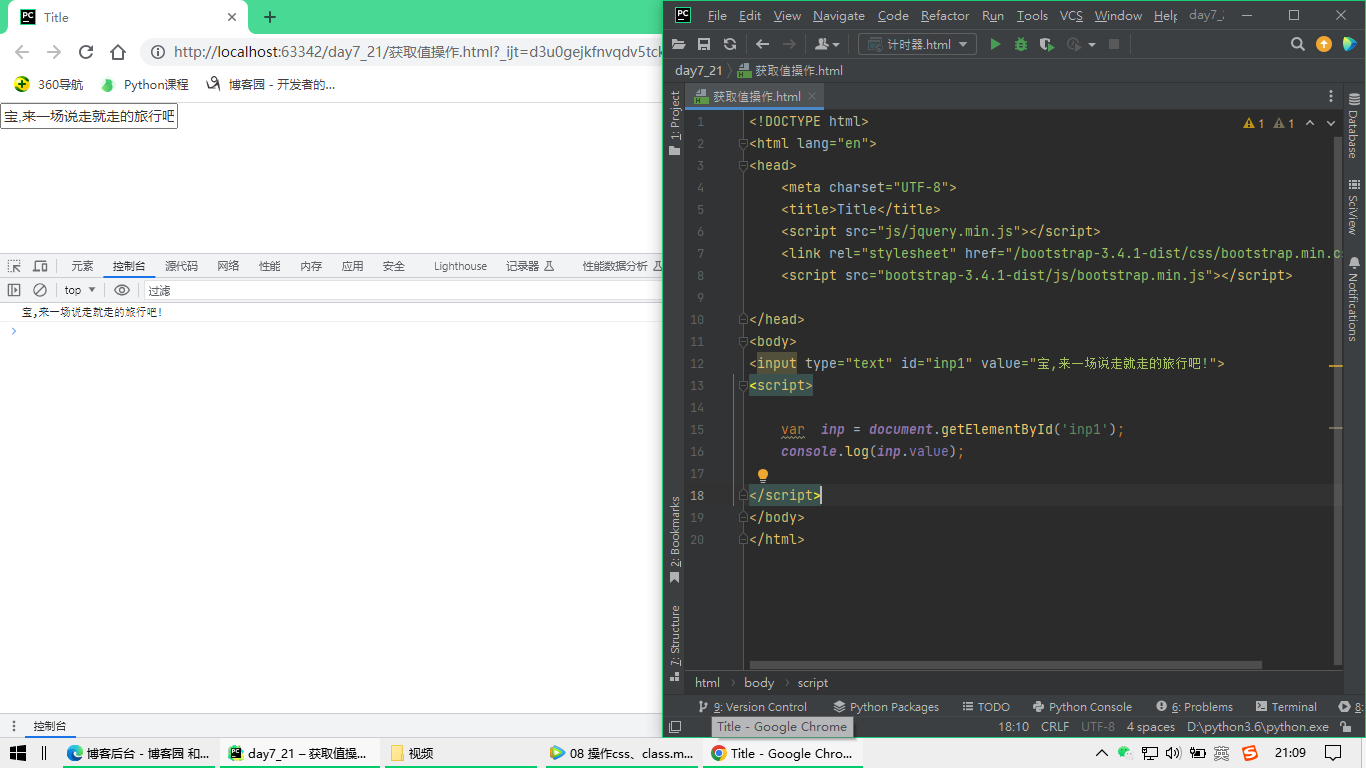Click the Python interpreter path in status bar

pyautogui.click(x=1257, y=727)
